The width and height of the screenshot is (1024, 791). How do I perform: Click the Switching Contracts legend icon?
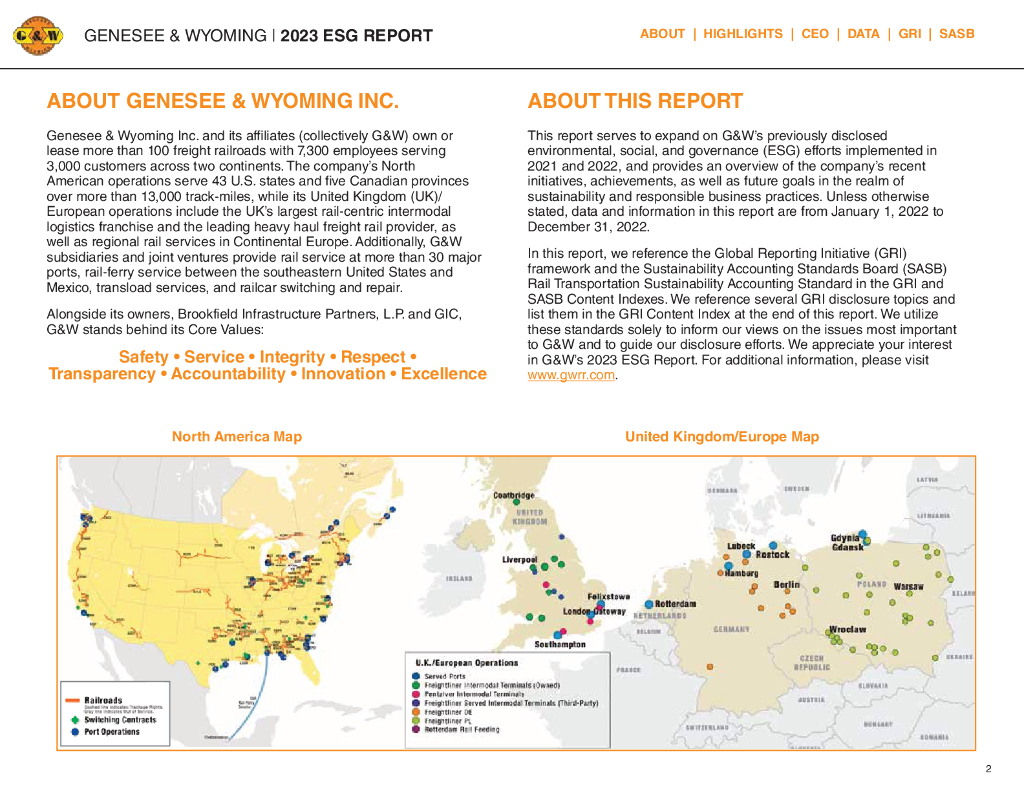[x=73, y=719]
